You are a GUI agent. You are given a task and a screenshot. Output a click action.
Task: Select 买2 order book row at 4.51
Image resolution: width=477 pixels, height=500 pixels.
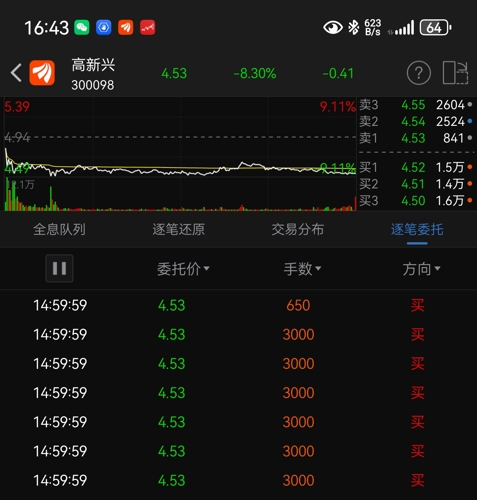click(x=416, y=184)
